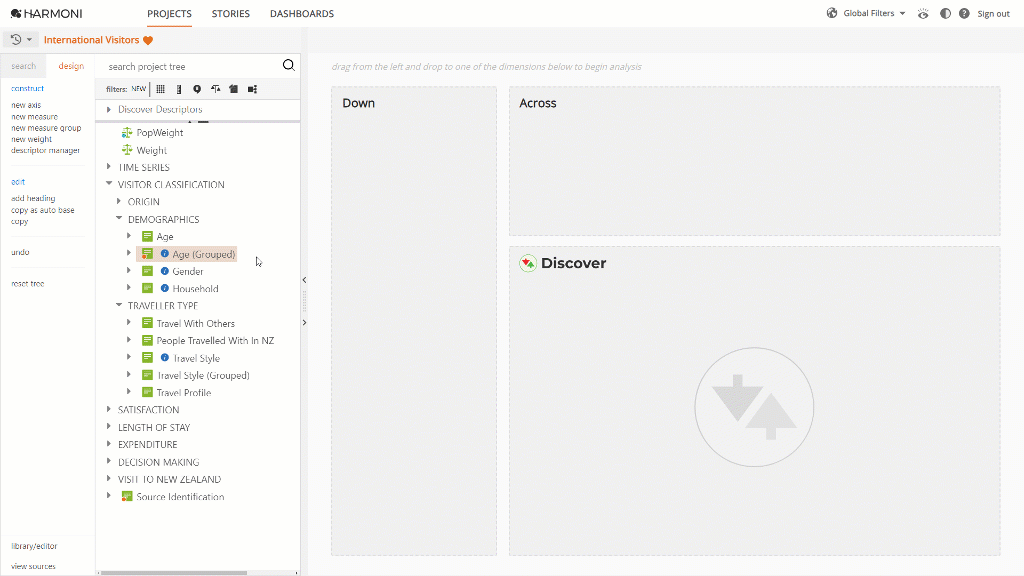
Task: Click reset tree link
Action: 27,283
